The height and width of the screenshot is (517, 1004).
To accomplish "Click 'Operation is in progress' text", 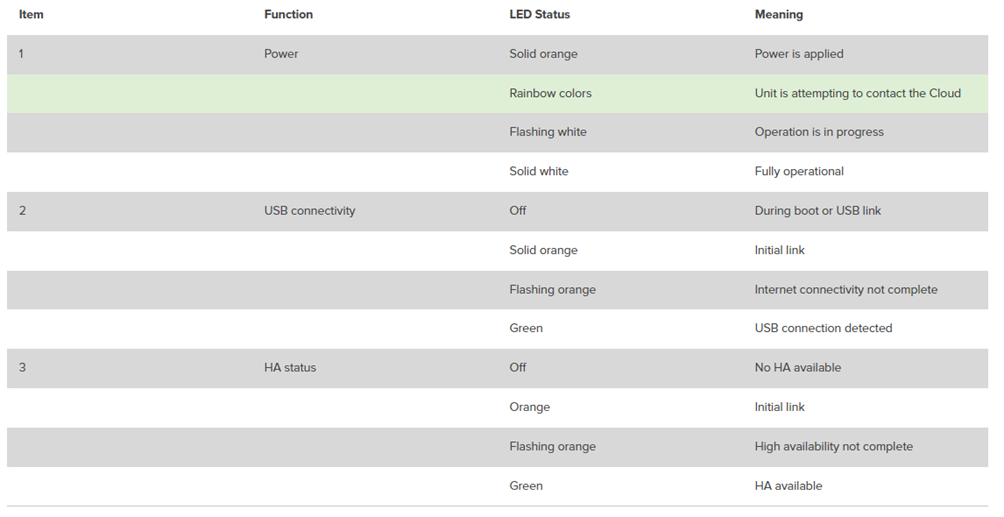I will [819, 132].
